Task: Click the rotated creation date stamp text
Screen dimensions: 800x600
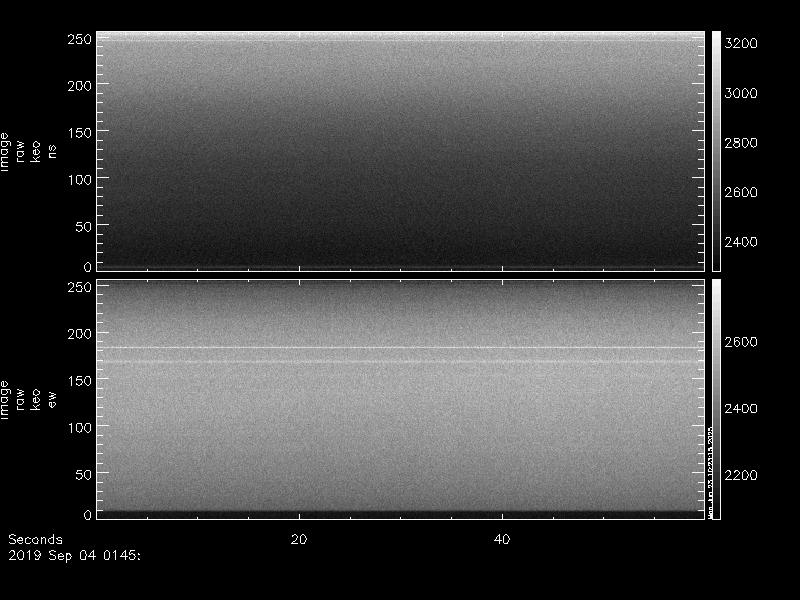Action: coord(710,472)
